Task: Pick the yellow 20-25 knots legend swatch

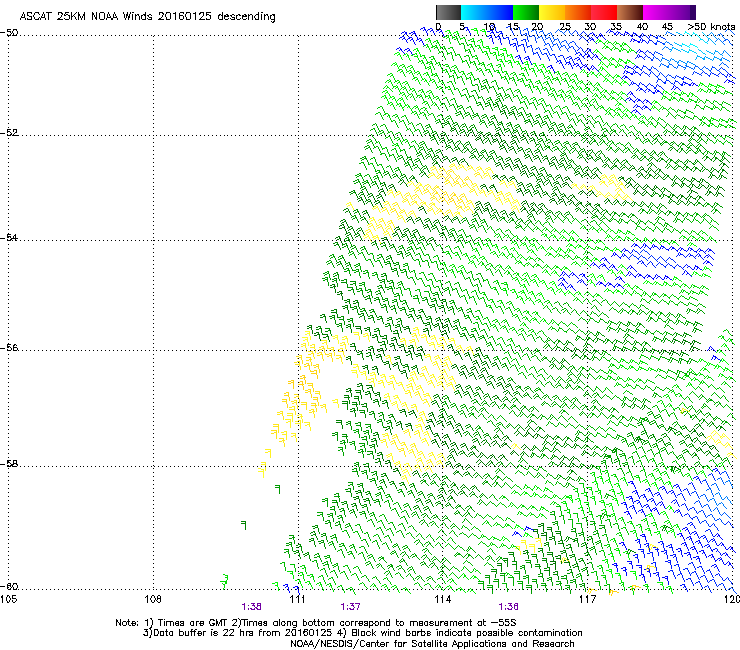Action: coord(552,12)
